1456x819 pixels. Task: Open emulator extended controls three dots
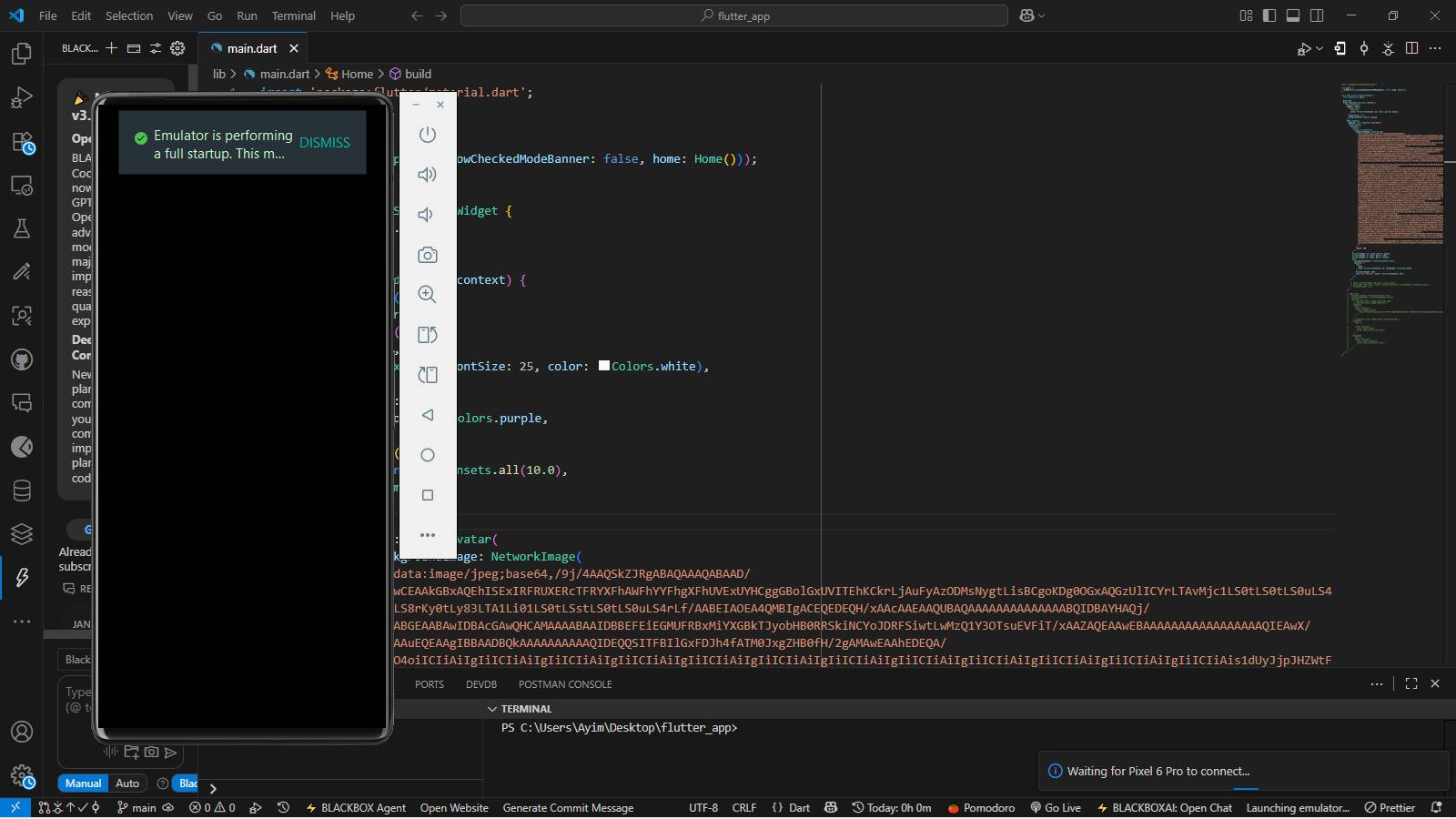coord(427,535)
